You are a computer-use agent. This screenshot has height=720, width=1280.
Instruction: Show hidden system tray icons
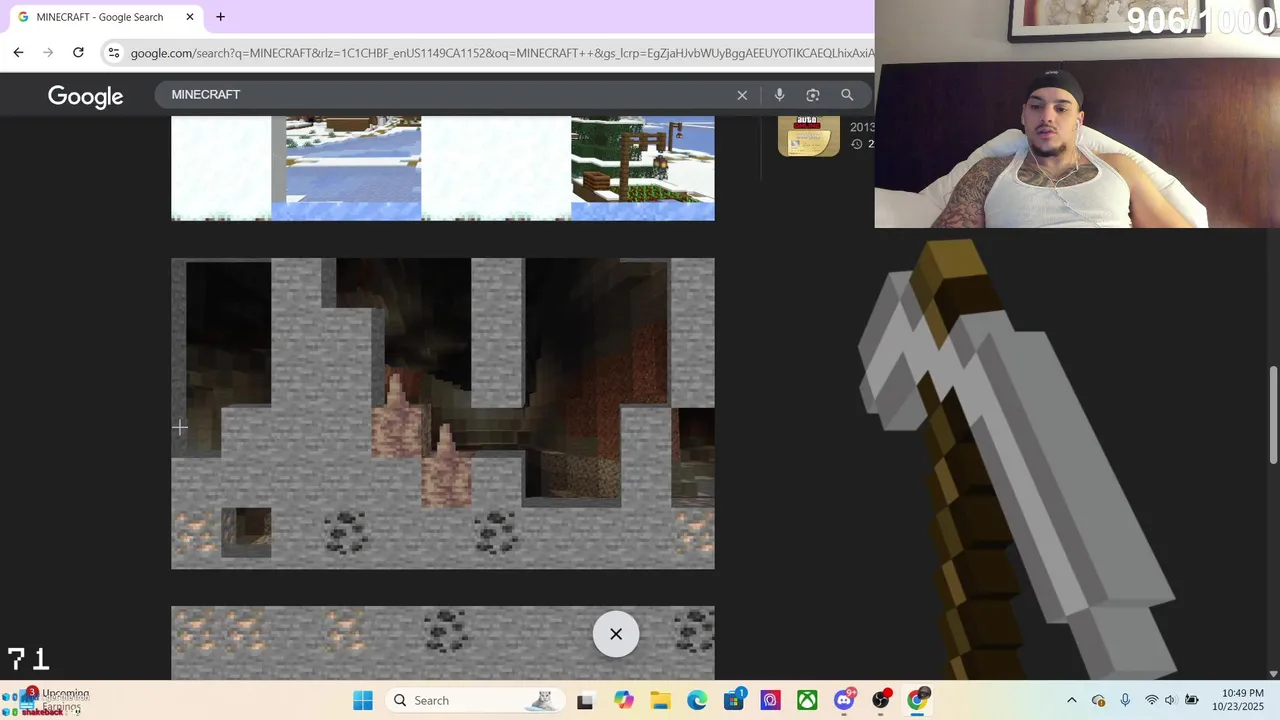1072,700
